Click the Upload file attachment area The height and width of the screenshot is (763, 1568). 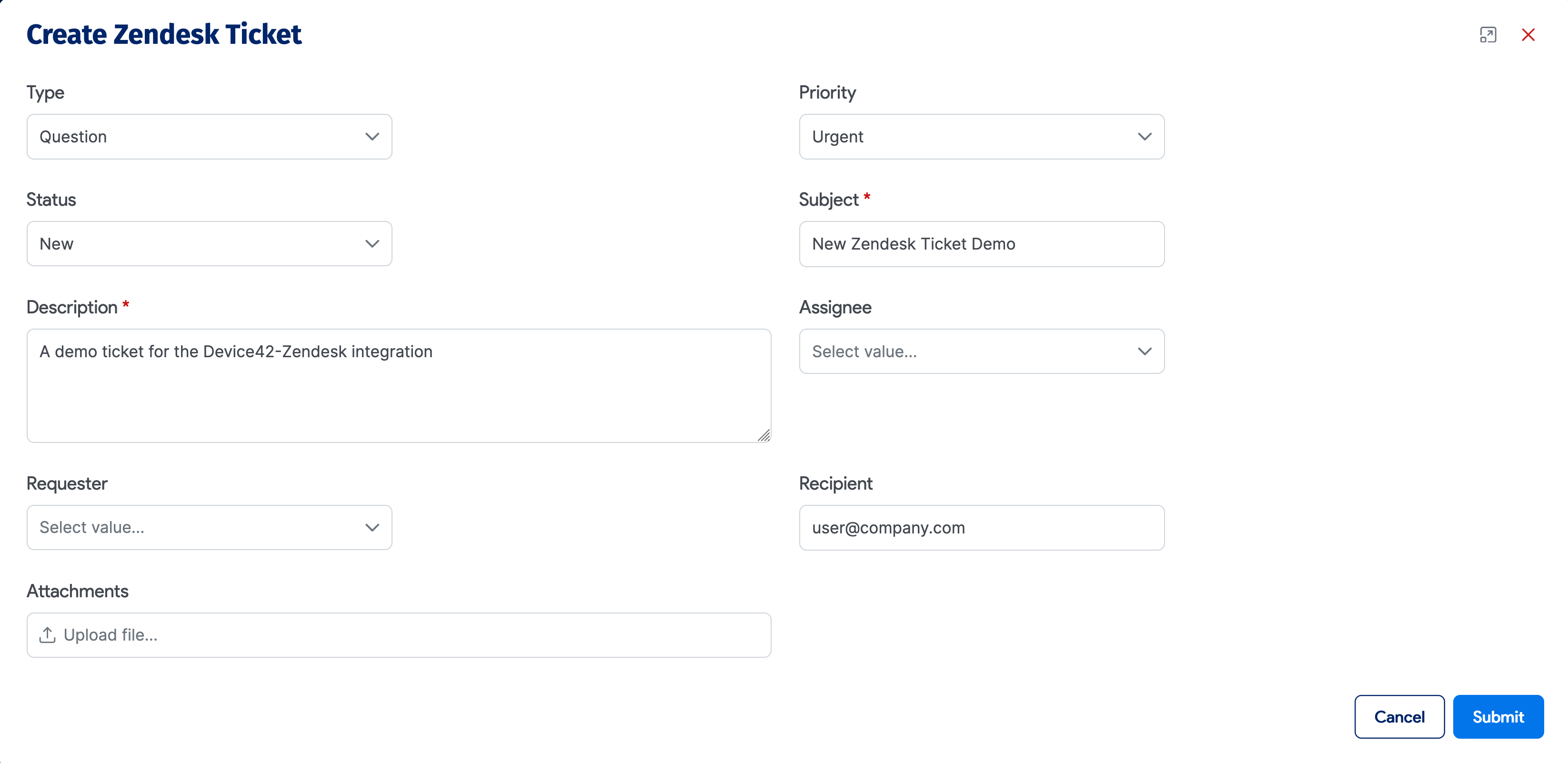pos(399,634)
